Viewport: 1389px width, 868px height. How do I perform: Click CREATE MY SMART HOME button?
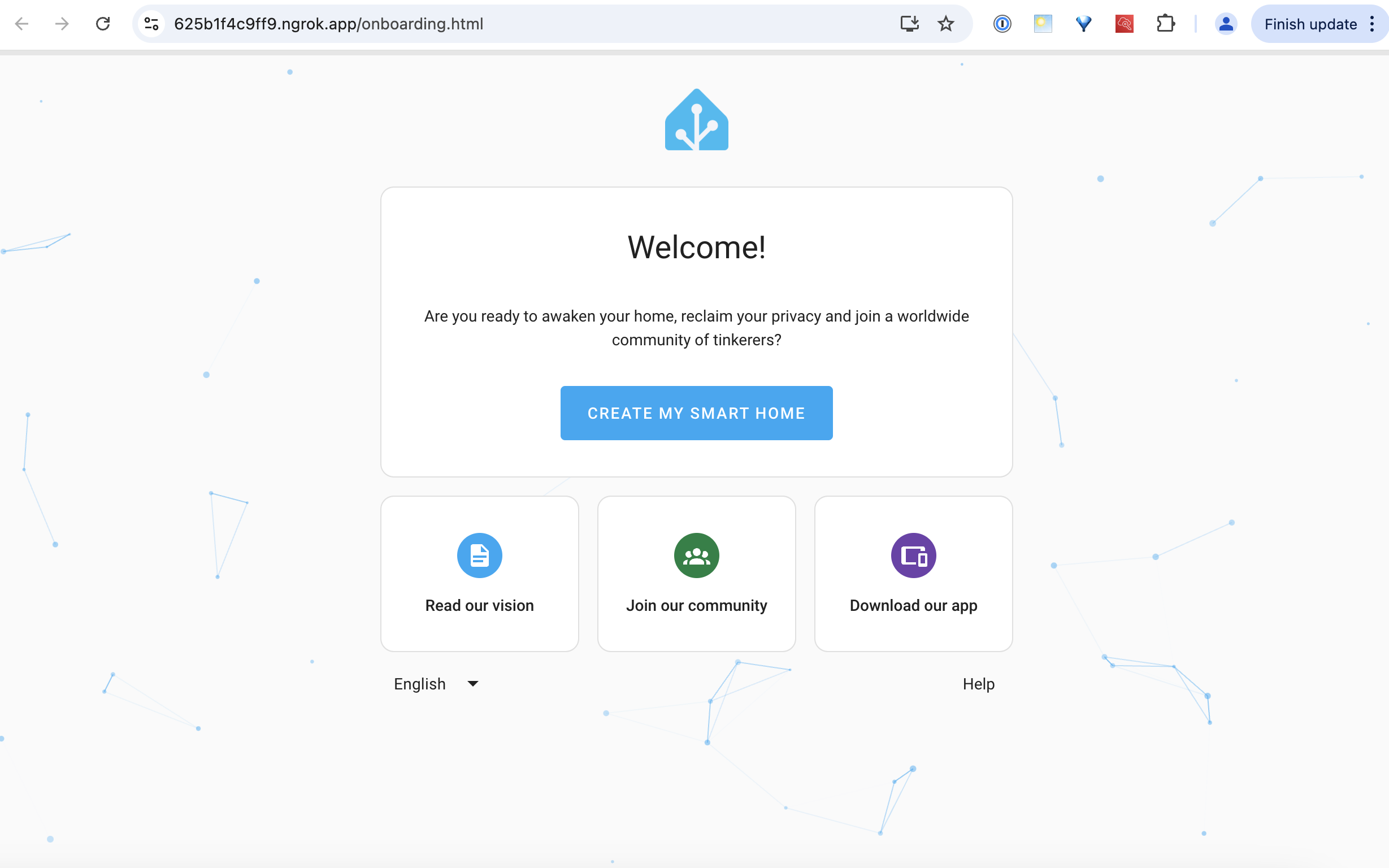click(697, 413)
